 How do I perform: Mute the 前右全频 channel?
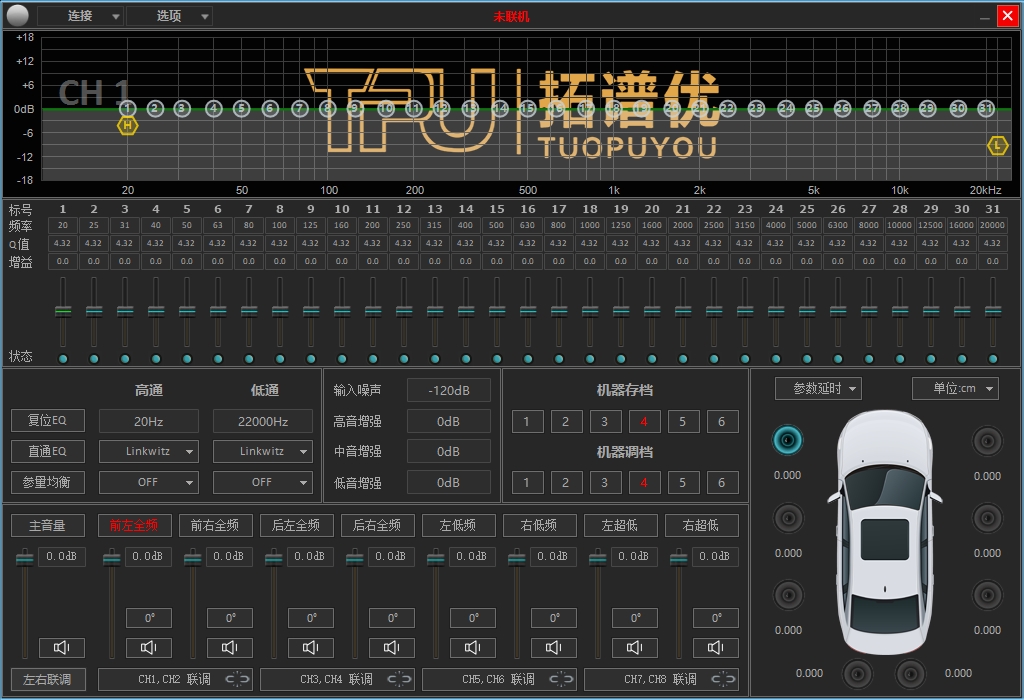tap(230, 647)
